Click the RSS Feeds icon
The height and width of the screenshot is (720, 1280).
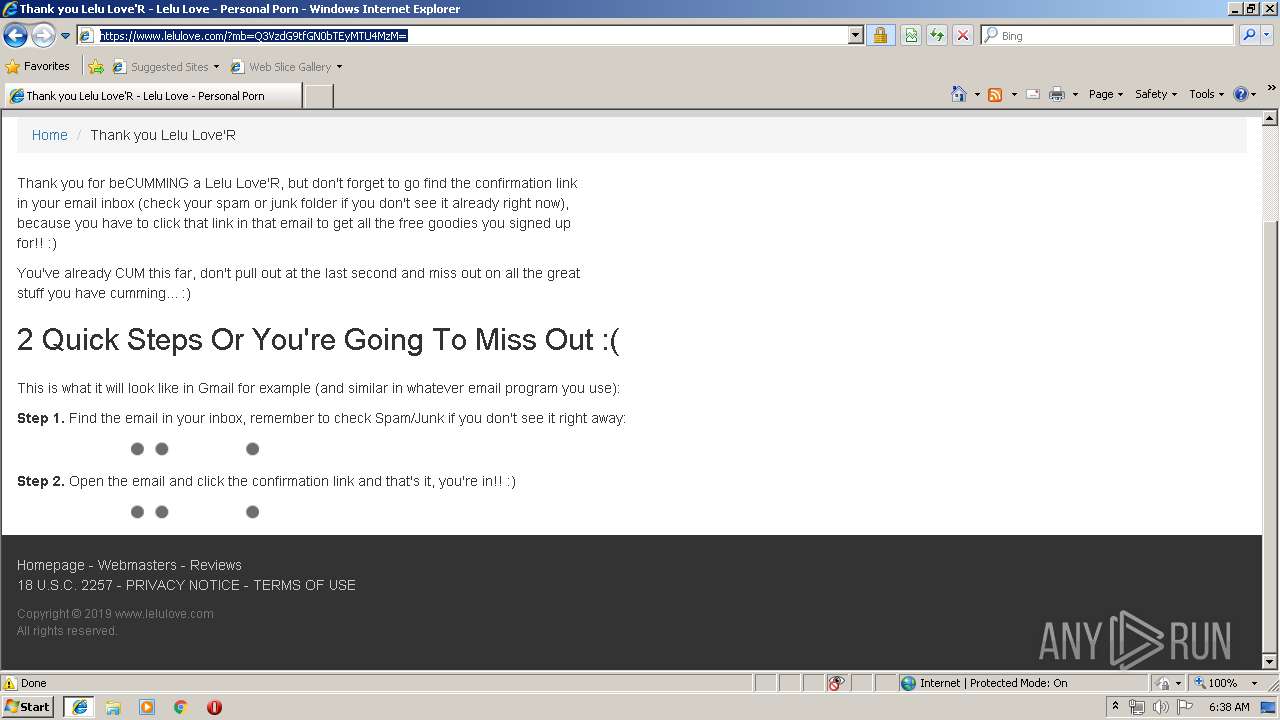pyautogui.click(x=995, y=94)
